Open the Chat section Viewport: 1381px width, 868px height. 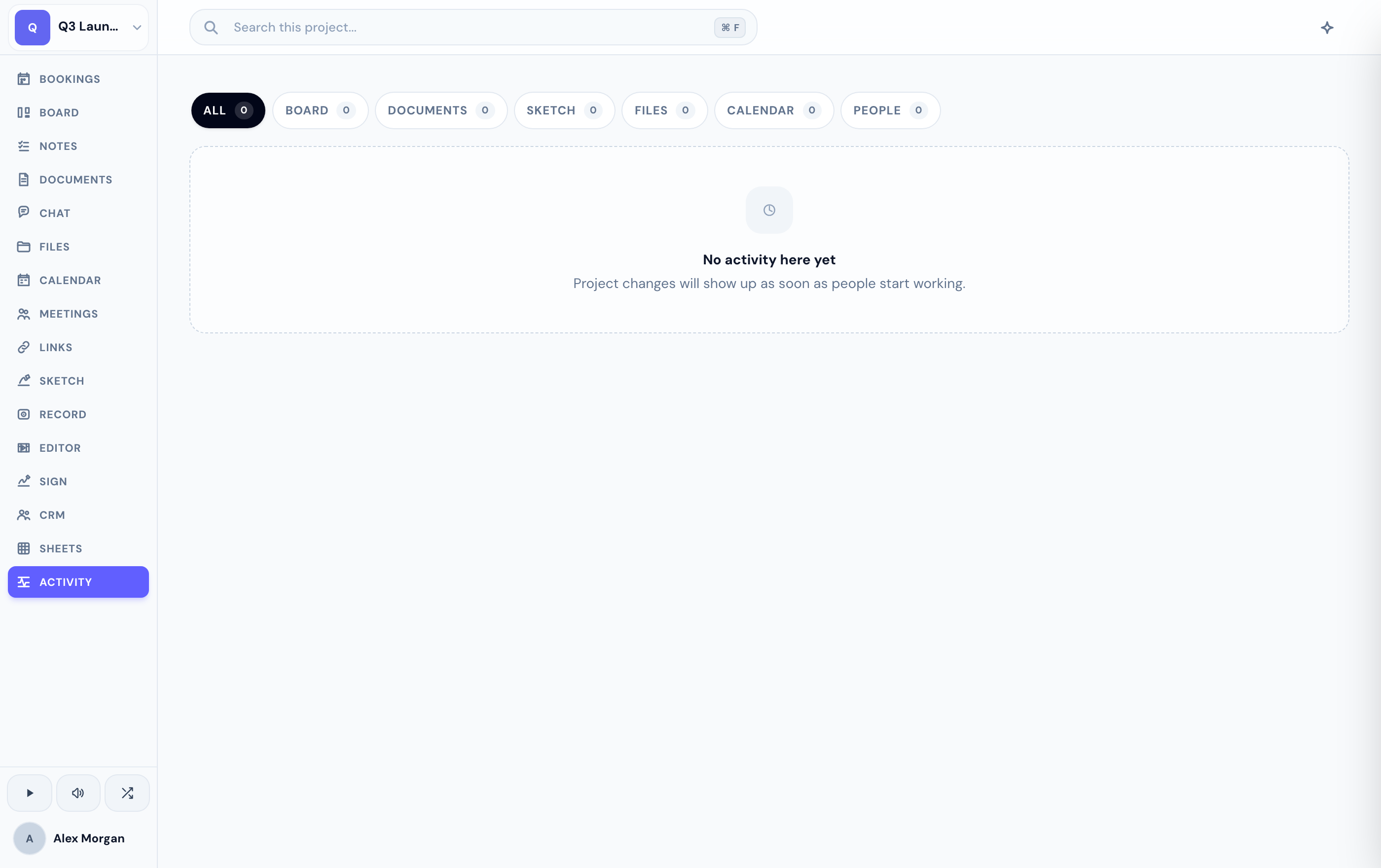click(78, 213)
